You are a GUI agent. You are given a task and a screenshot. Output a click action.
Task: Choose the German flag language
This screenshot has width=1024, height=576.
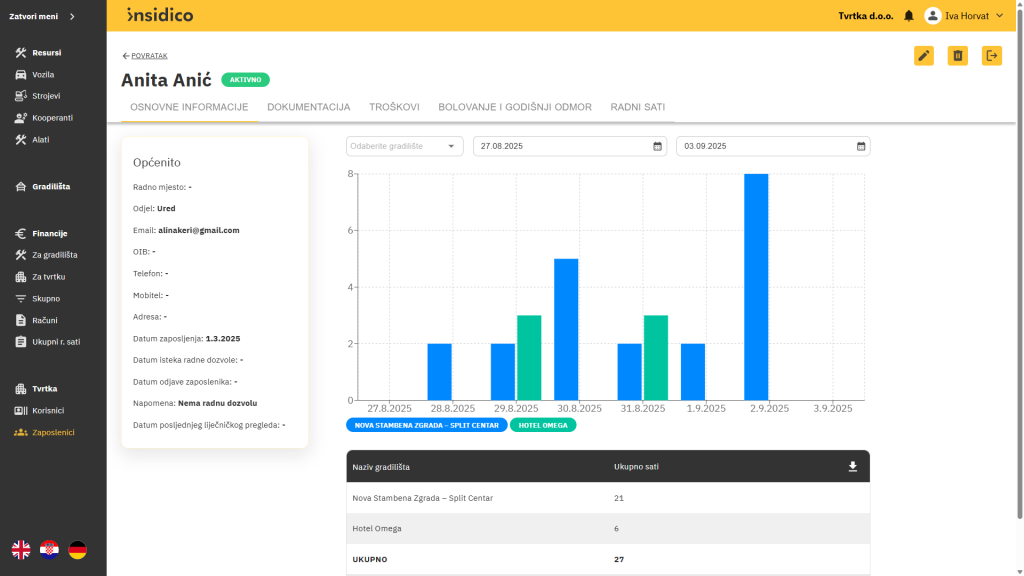[77, 549]
